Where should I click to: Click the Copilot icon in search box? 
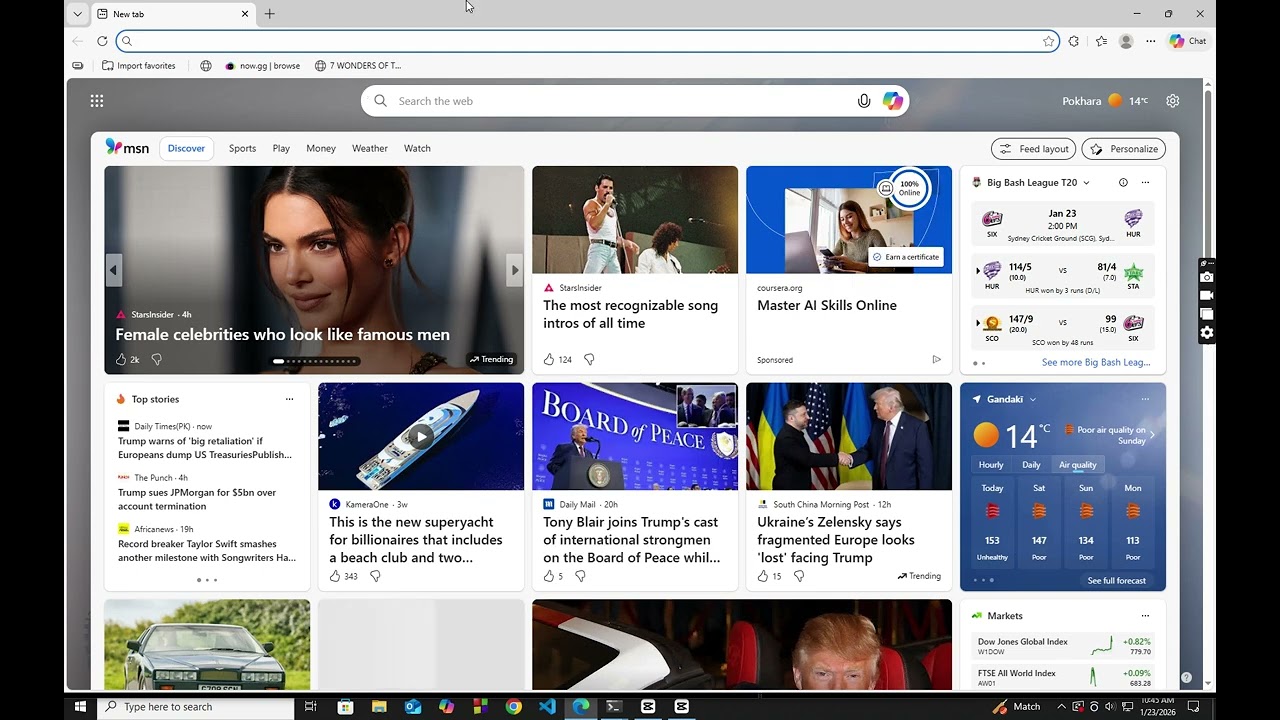(893, 101)
